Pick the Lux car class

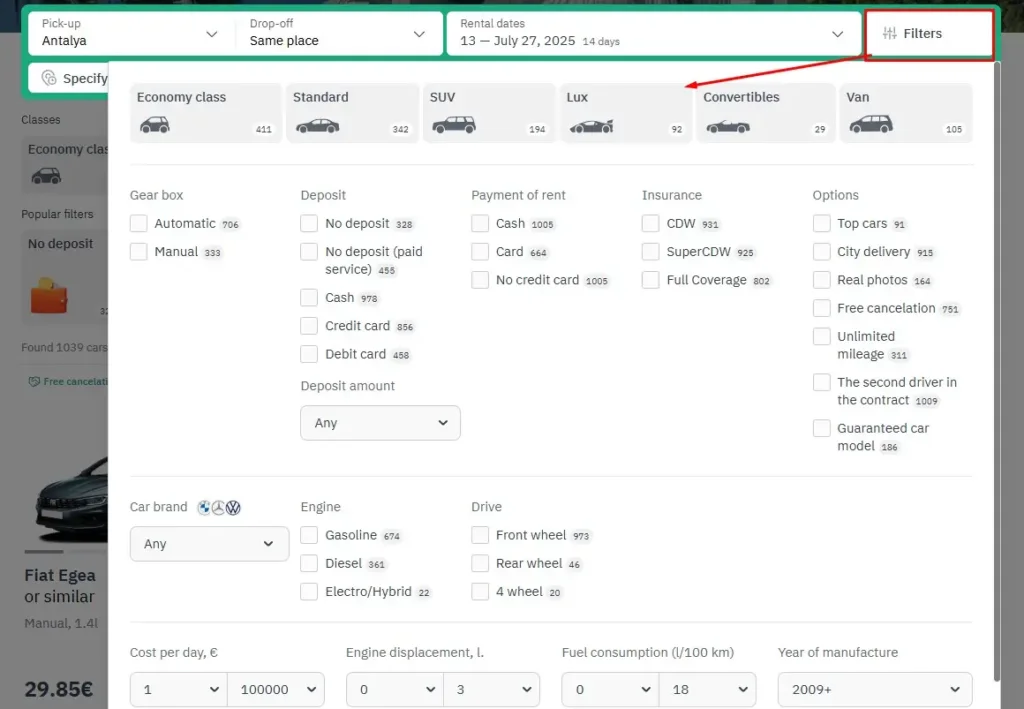tap(626, 113)
